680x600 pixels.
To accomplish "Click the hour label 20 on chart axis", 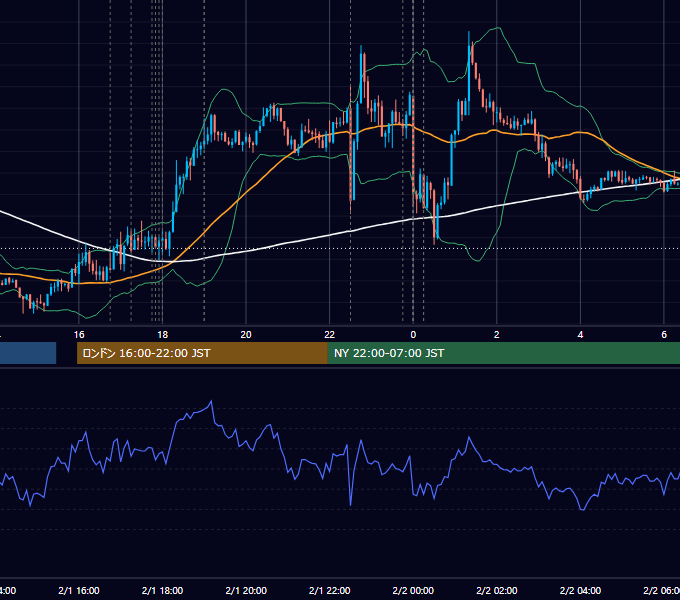I will click(246, 334).
